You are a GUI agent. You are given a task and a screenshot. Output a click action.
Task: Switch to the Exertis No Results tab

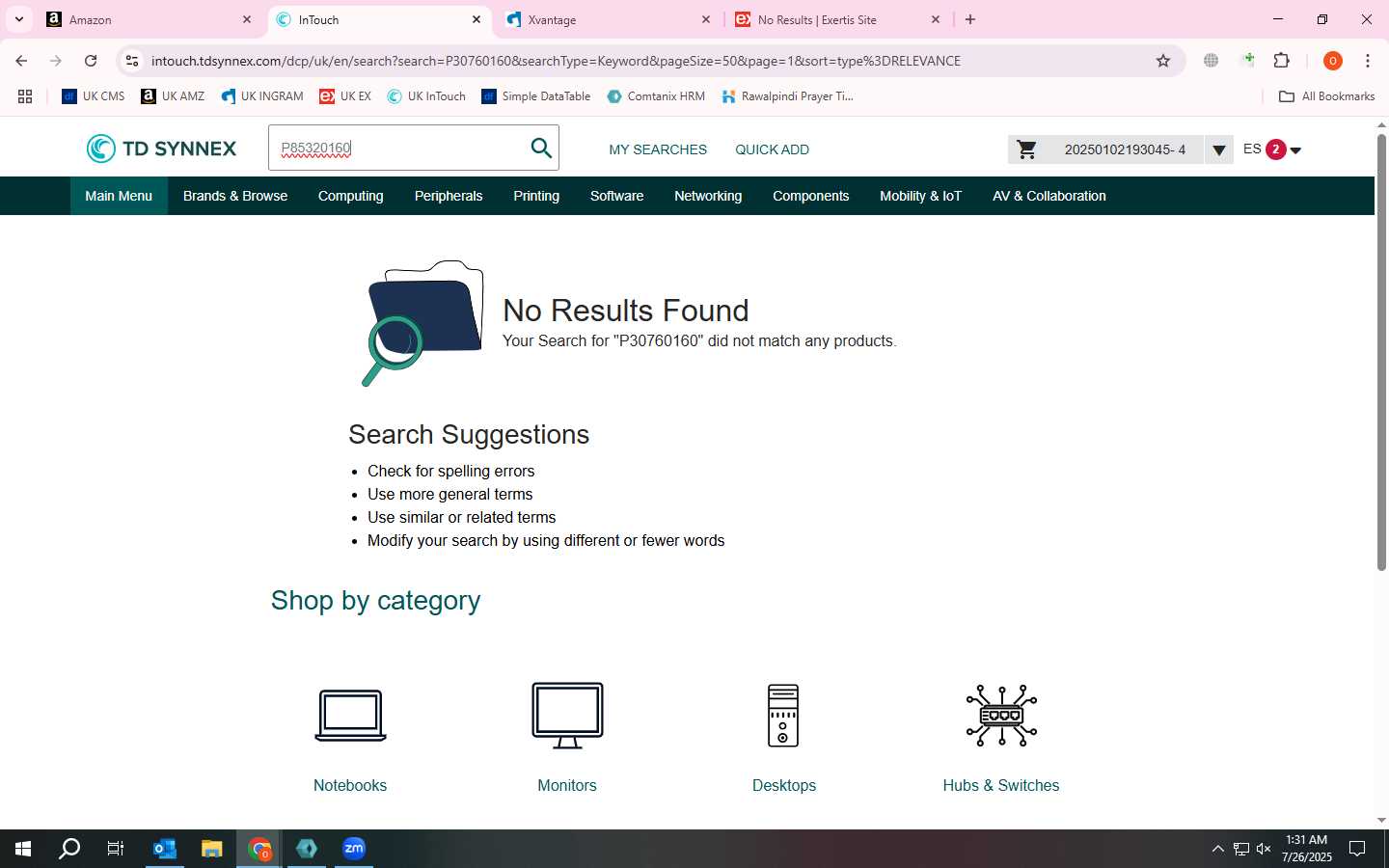click(x=838, y=19)
